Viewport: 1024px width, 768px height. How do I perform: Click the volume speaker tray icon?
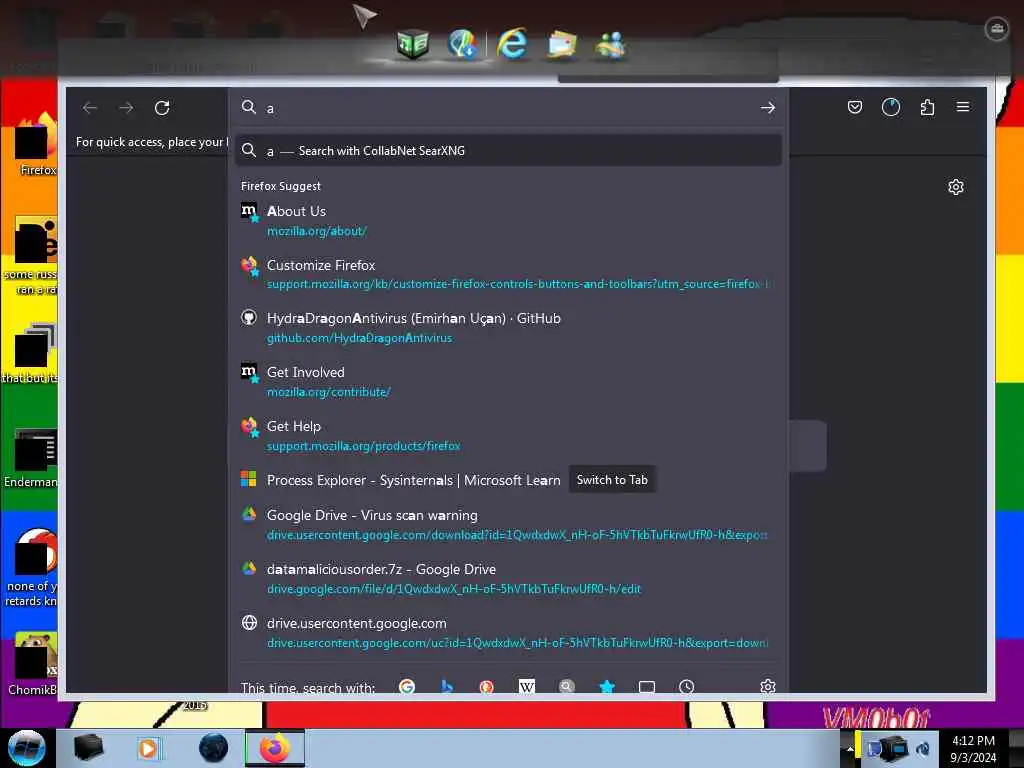point(923,748)
